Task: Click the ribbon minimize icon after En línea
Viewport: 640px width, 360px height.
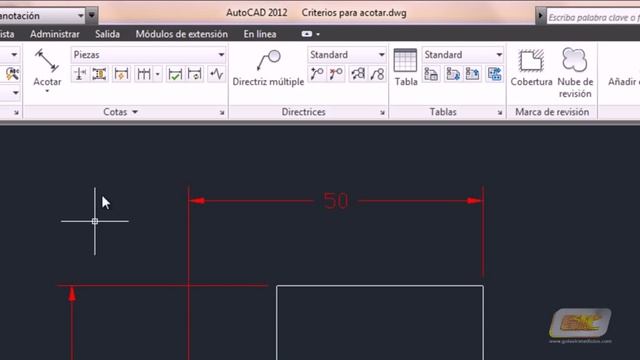Action: tap(307, 34)
